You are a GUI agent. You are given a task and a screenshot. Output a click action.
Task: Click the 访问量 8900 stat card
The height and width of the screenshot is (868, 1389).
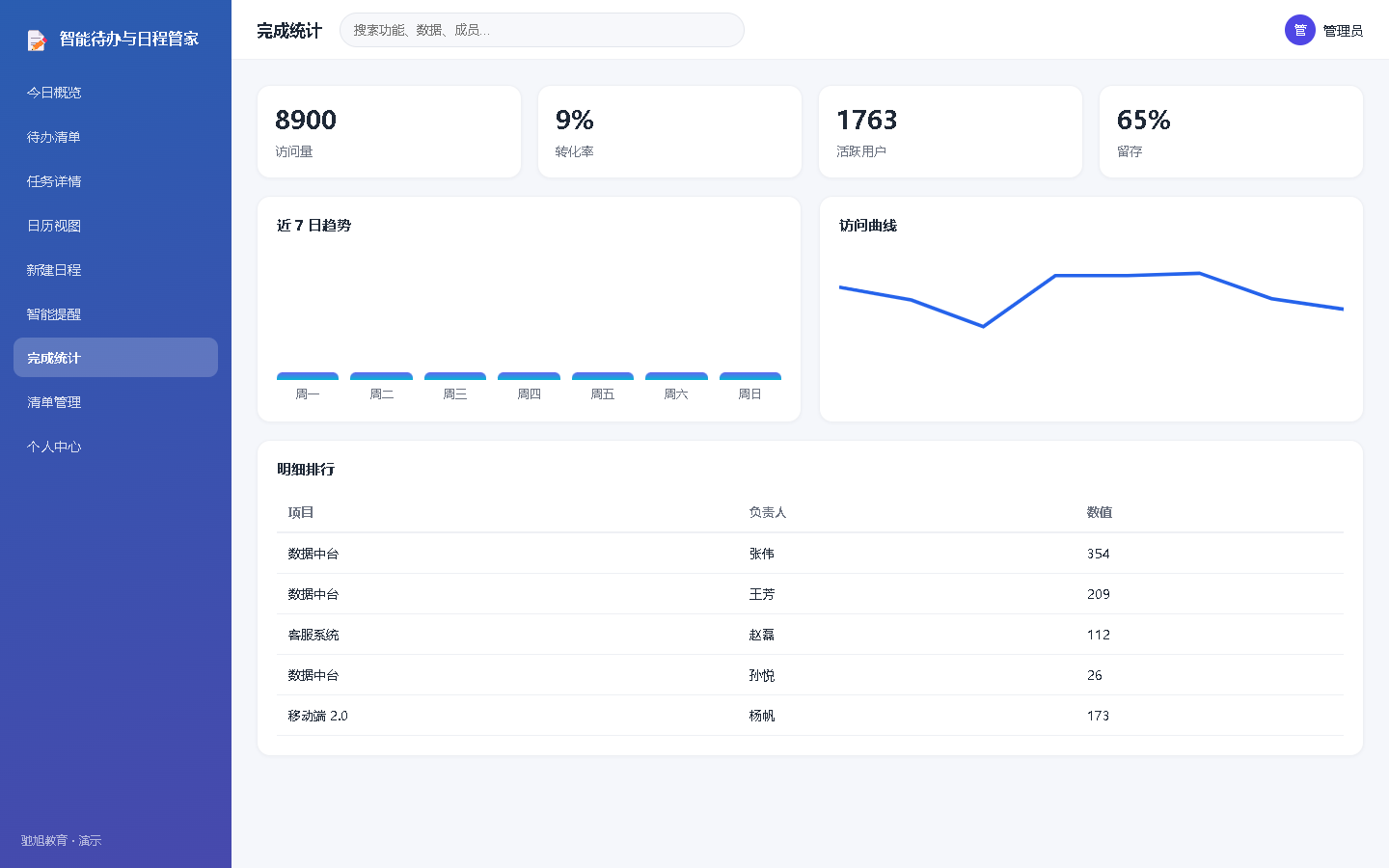(x=389, y=132)
